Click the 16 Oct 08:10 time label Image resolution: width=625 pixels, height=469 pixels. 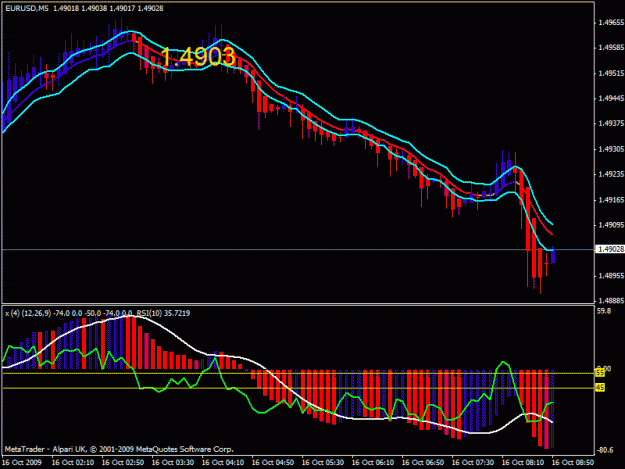tap(523, 462)
